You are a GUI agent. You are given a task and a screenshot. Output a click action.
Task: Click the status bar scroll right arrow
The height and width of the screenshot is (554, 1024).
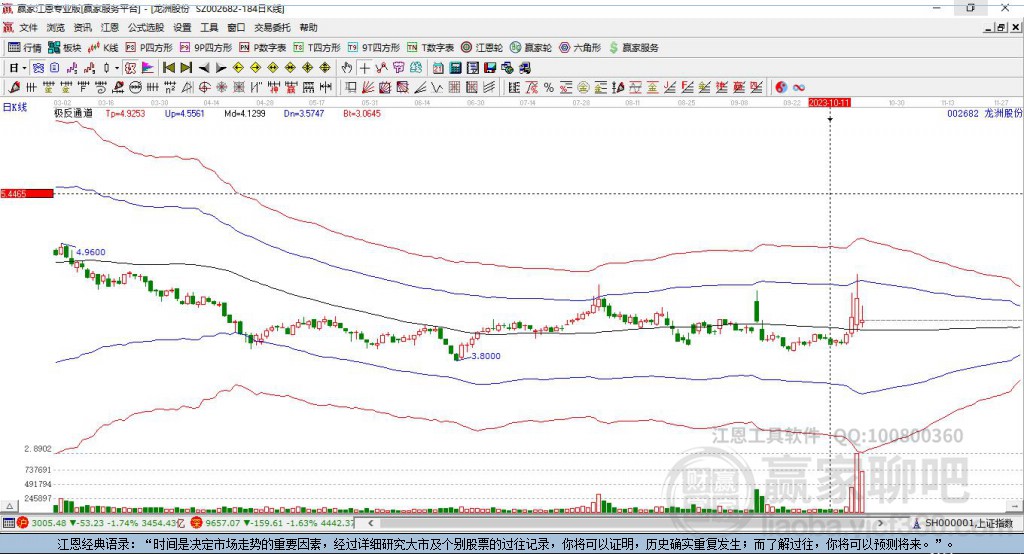tap(880, 523)
